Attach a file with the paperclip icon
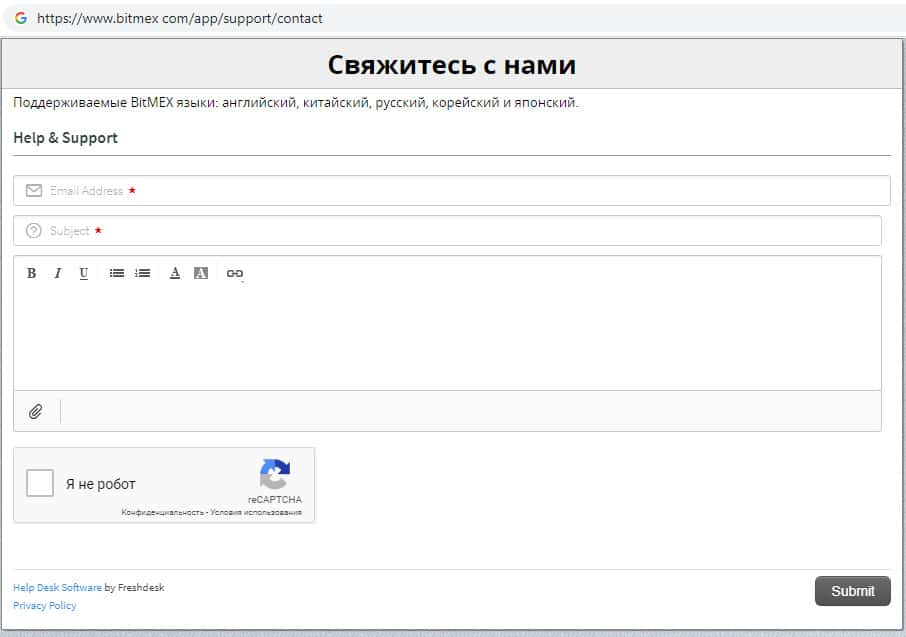 pos(36,411)
